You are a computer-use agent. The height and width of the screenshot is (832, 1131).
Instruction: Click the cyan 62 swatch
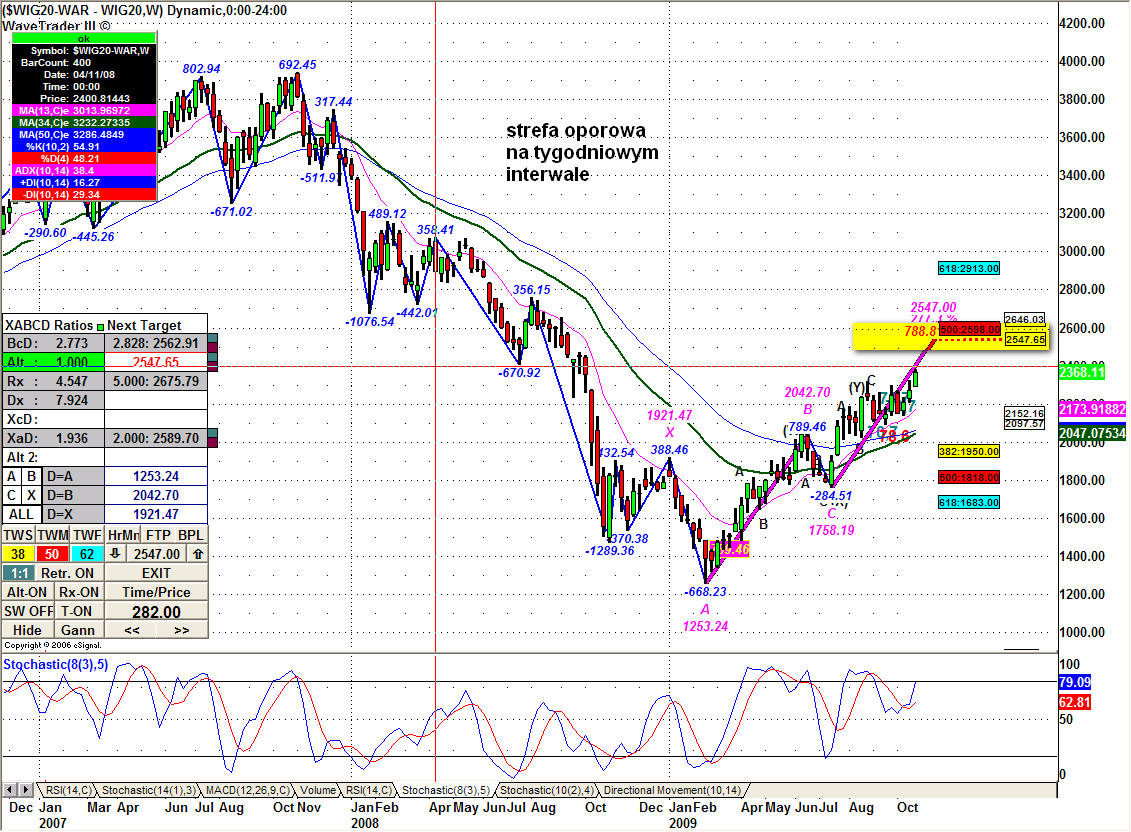click(x=87, y=553)
